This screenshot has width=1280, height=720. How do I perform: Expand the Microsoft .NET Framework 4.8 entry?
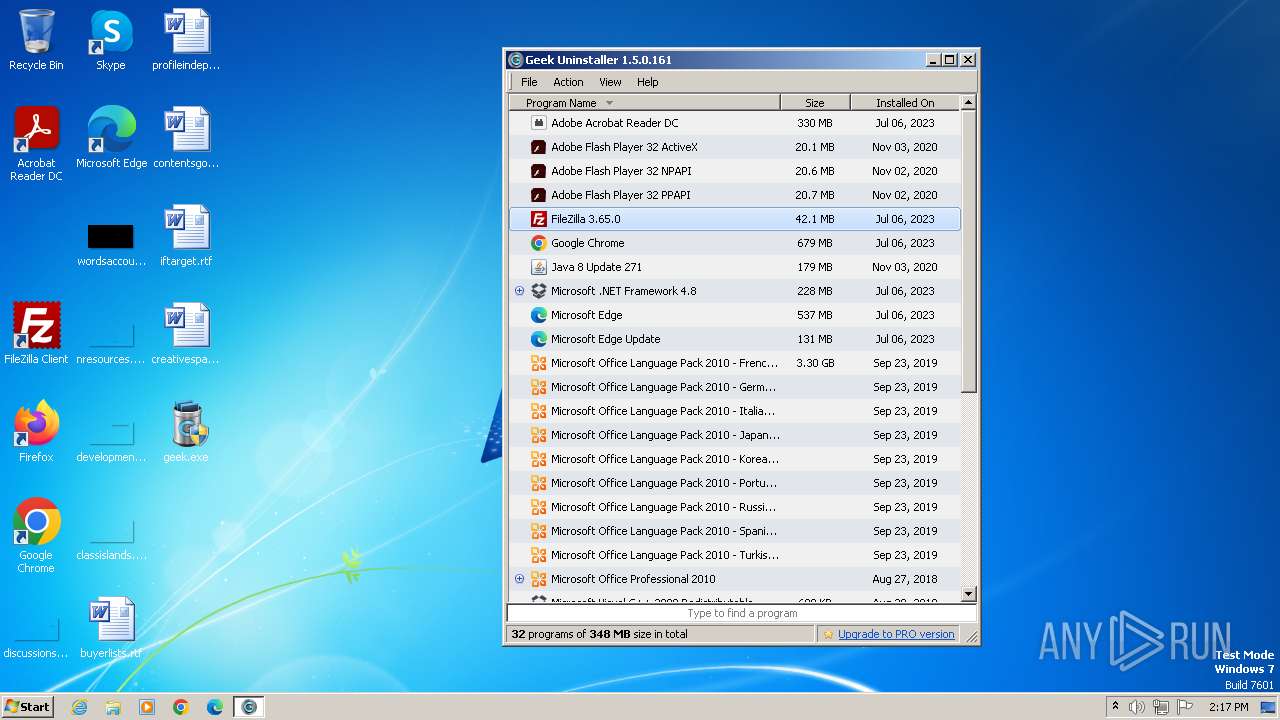(519, 291)
